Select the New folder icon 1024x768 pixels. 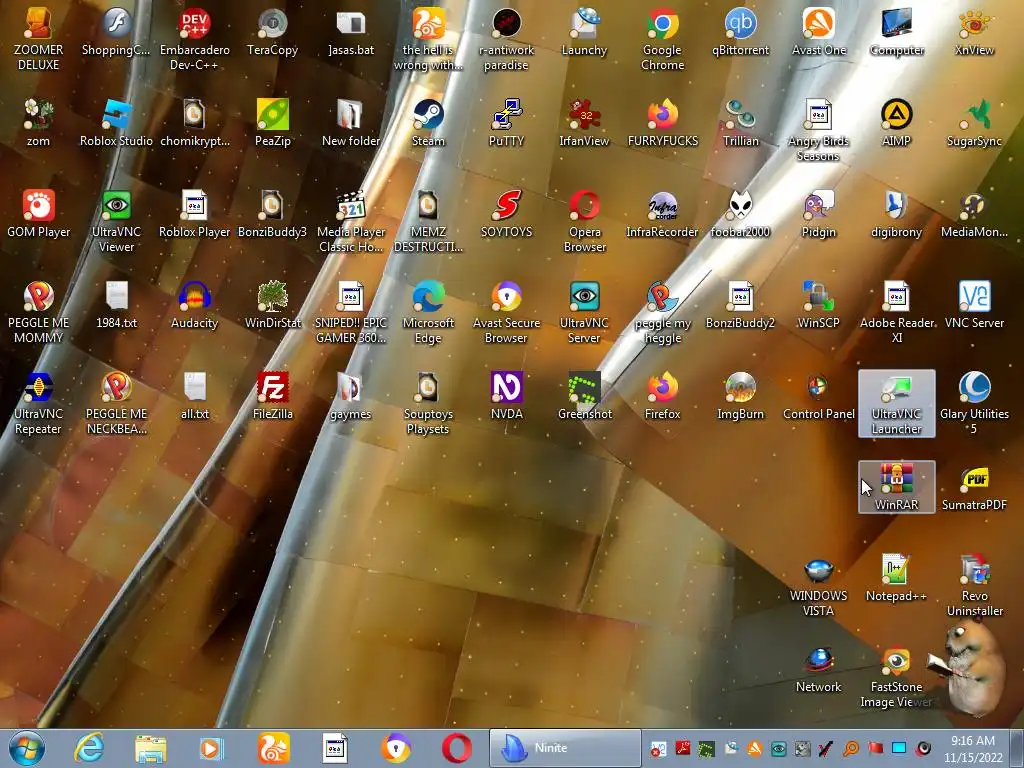(x=351, y=123)
